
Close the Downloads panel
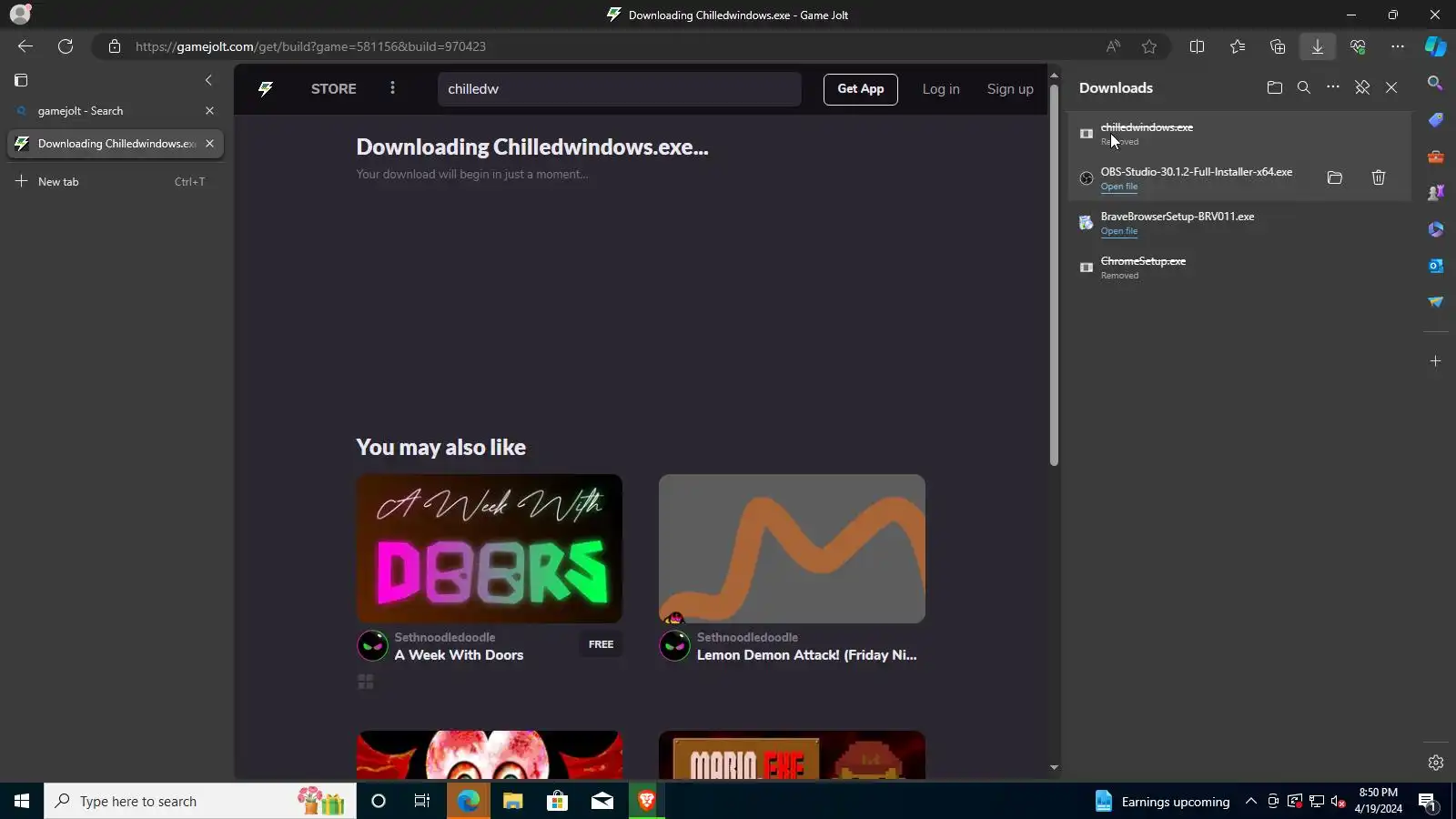point(1391,87)
